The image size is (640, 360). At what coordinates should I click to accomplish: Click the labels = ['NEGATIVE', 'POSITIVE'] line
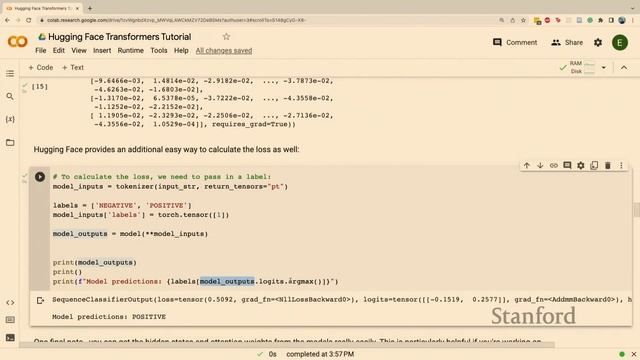[x=122, y=205]
